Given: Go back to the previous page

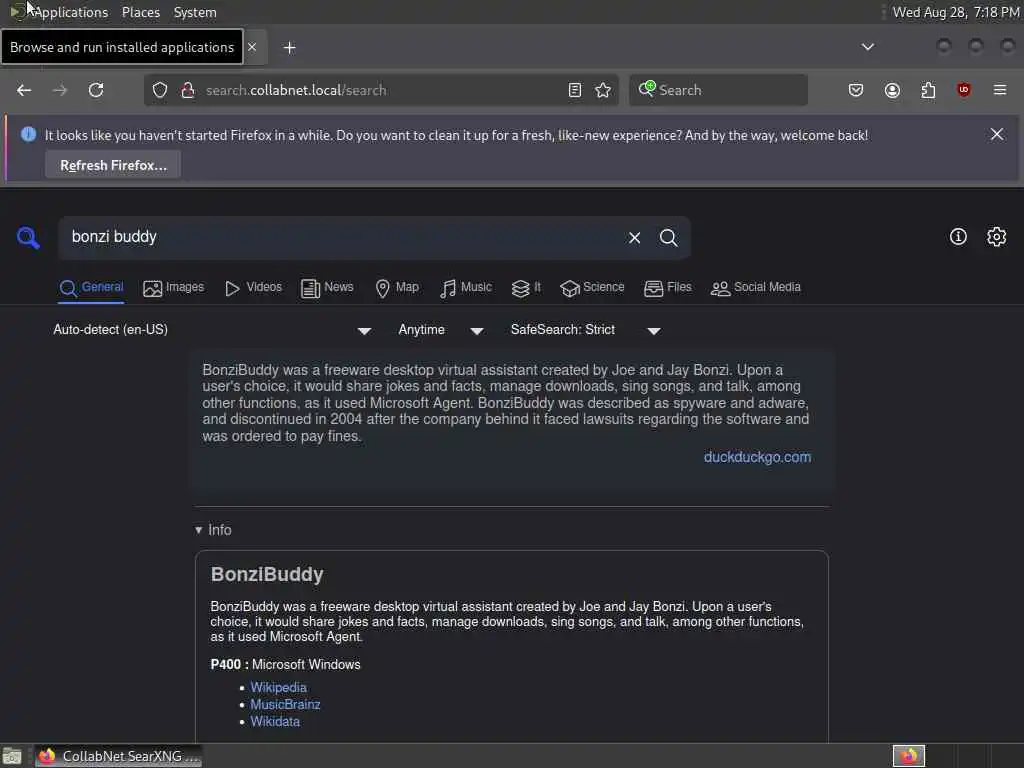Looking at the screenshot, I should click(24, 90).
